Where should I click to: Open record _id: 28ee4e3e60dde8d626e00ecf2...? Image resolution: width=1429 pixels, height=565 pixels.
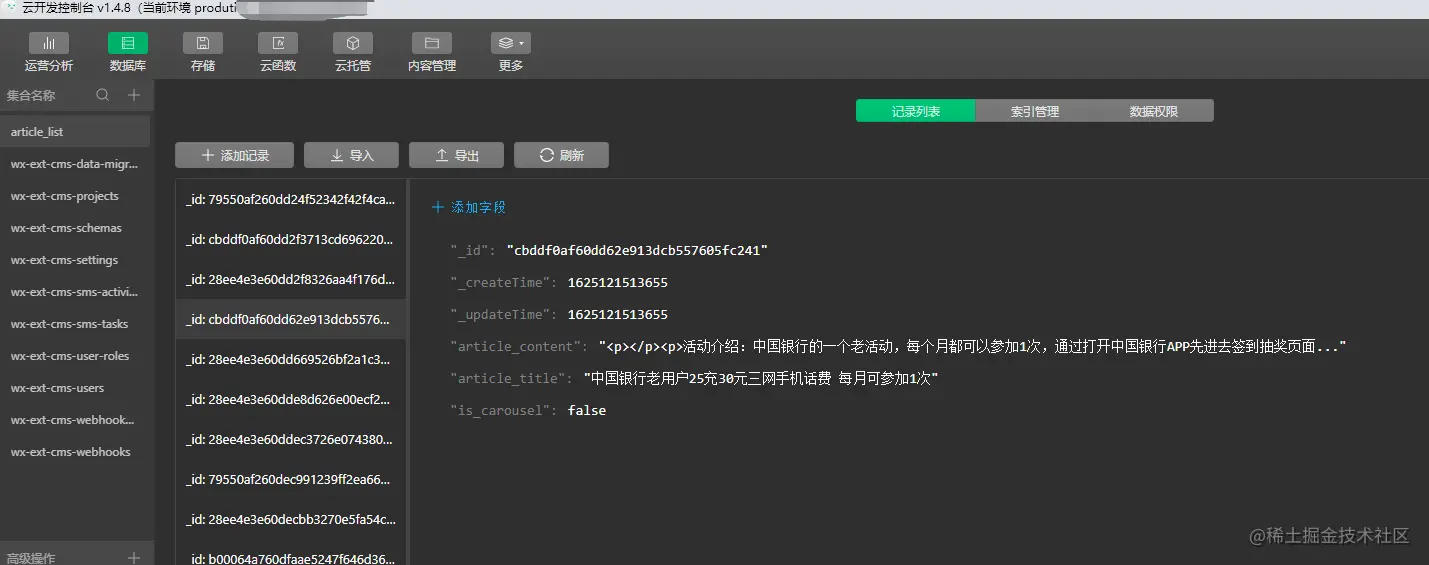291,399
